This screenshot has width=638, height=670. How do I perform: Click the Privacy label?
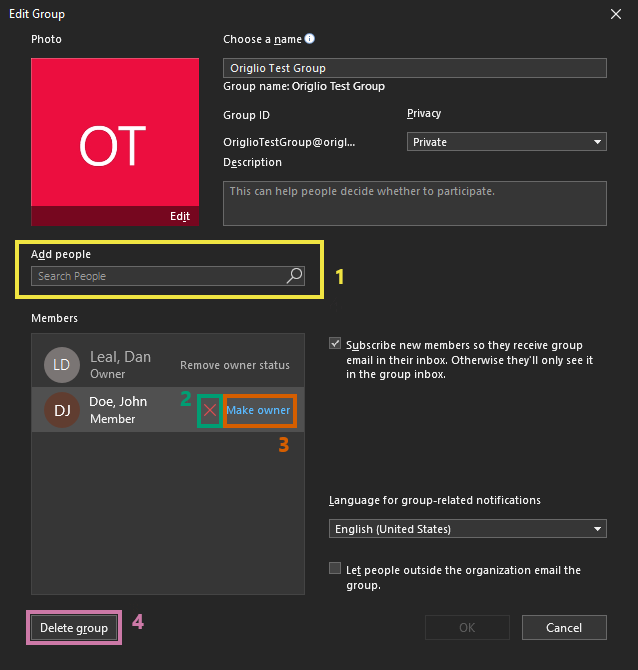pyautogui.click(x=424, y=114)
